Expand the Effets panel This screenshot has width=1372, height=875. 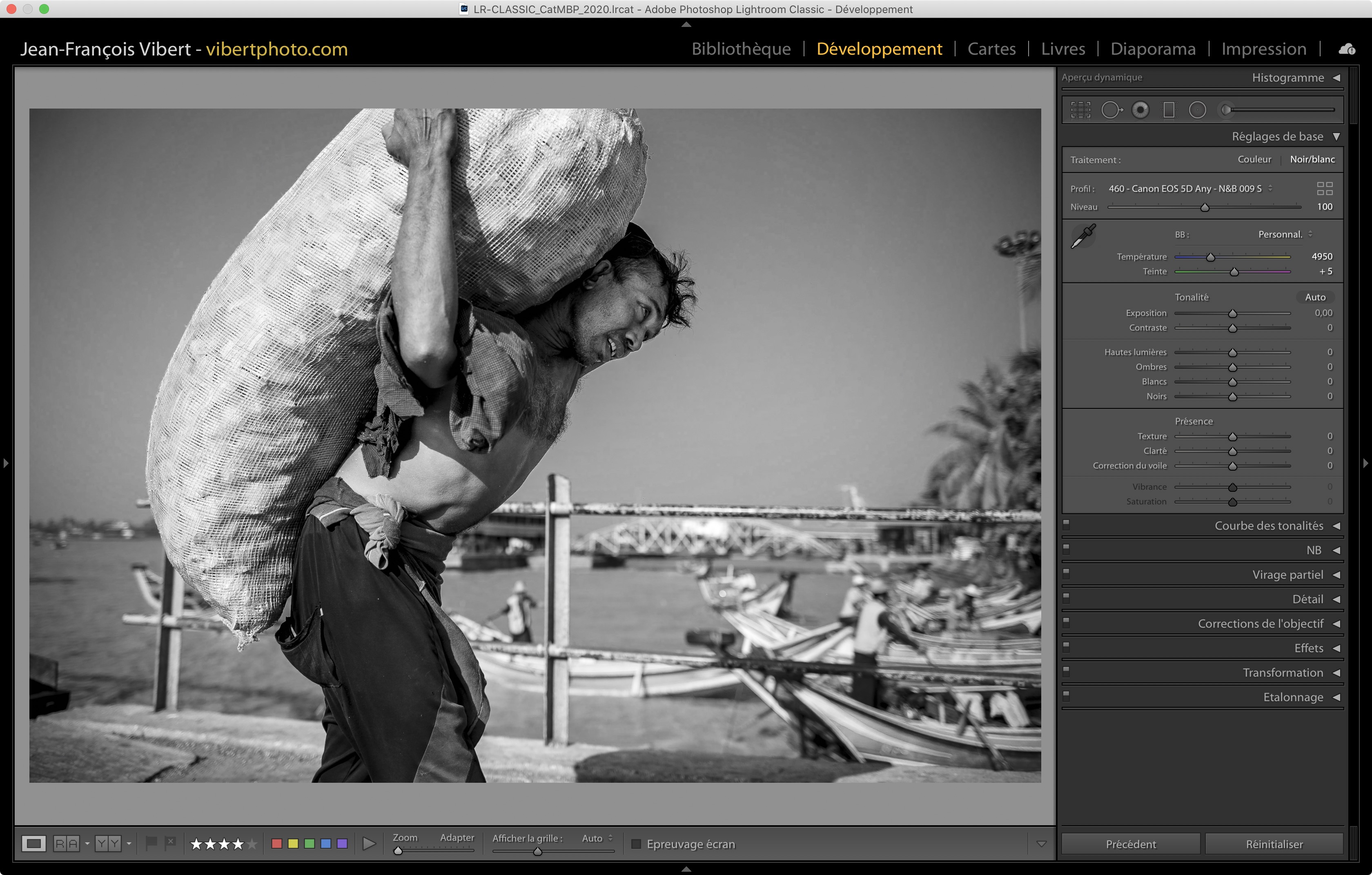click(x=1308, y=648)
